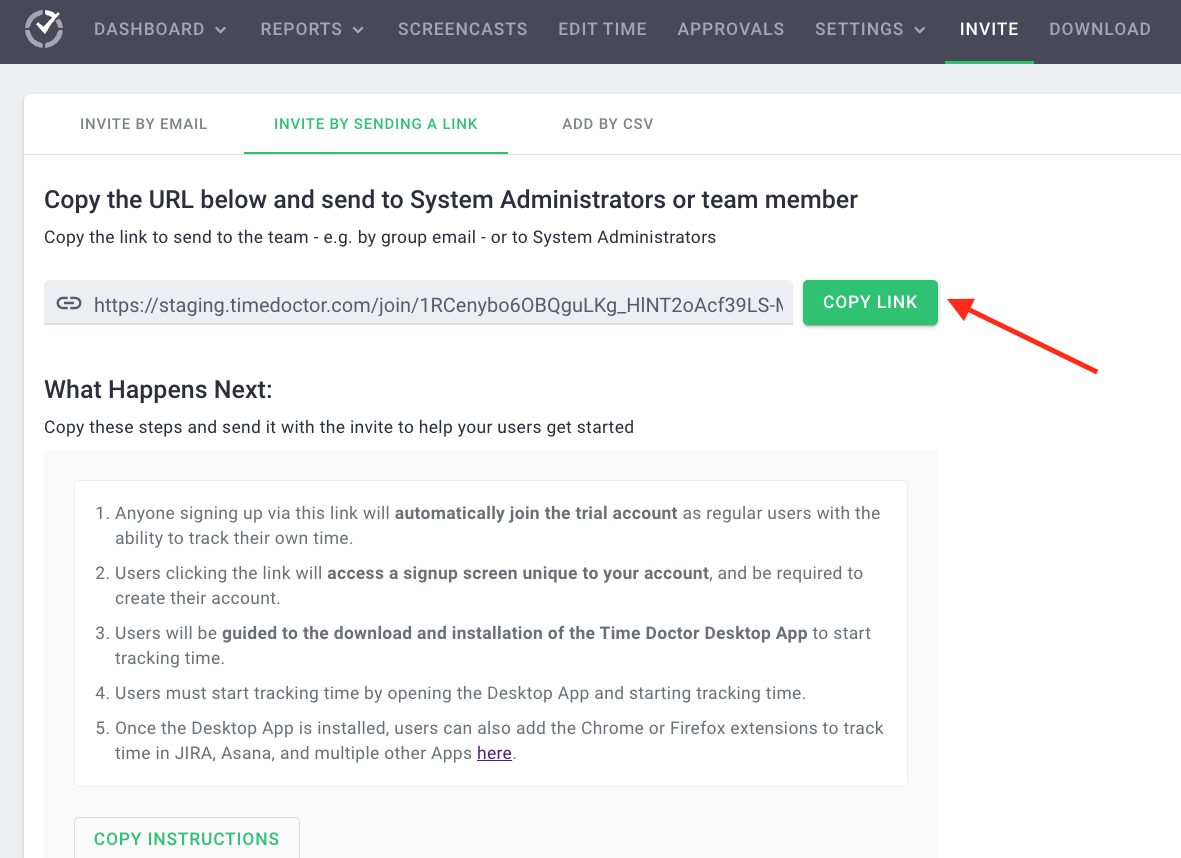Click the chain link icon beside the URL
Viewport: 1181px width, 858px height.
point(69,302)
